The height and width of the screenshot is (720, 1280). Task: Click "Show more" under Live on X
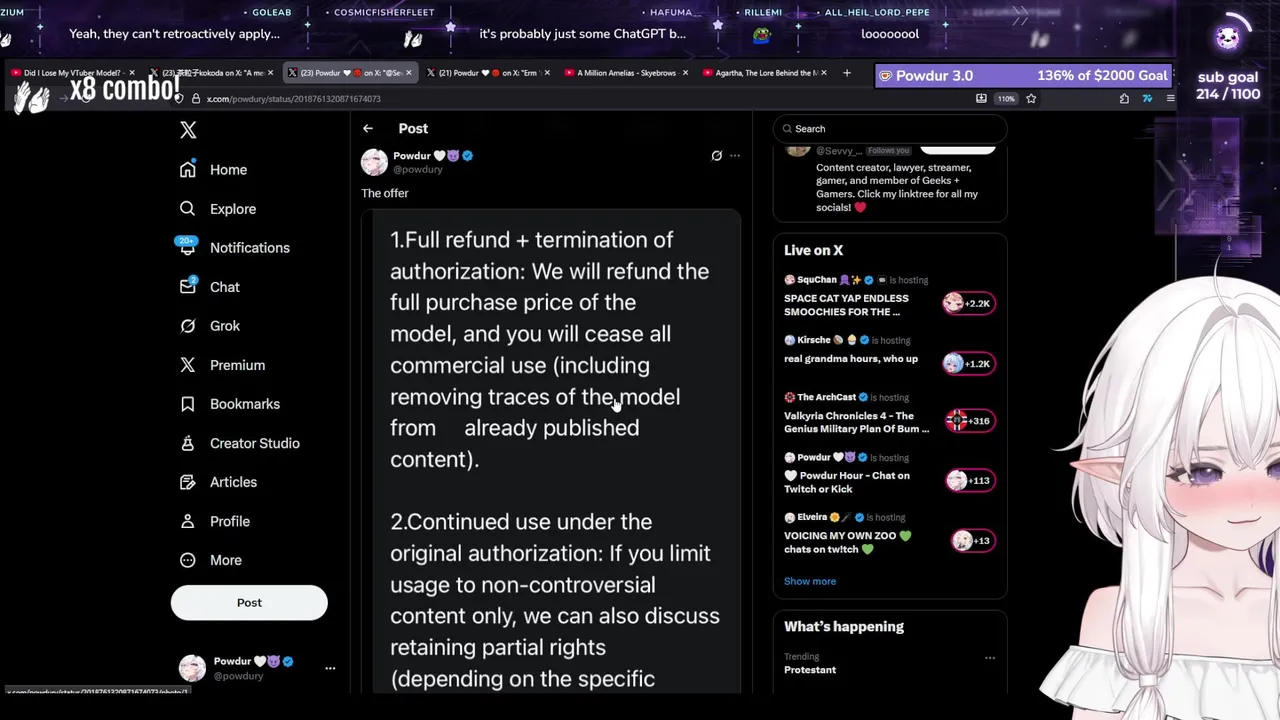pos(810,581)
